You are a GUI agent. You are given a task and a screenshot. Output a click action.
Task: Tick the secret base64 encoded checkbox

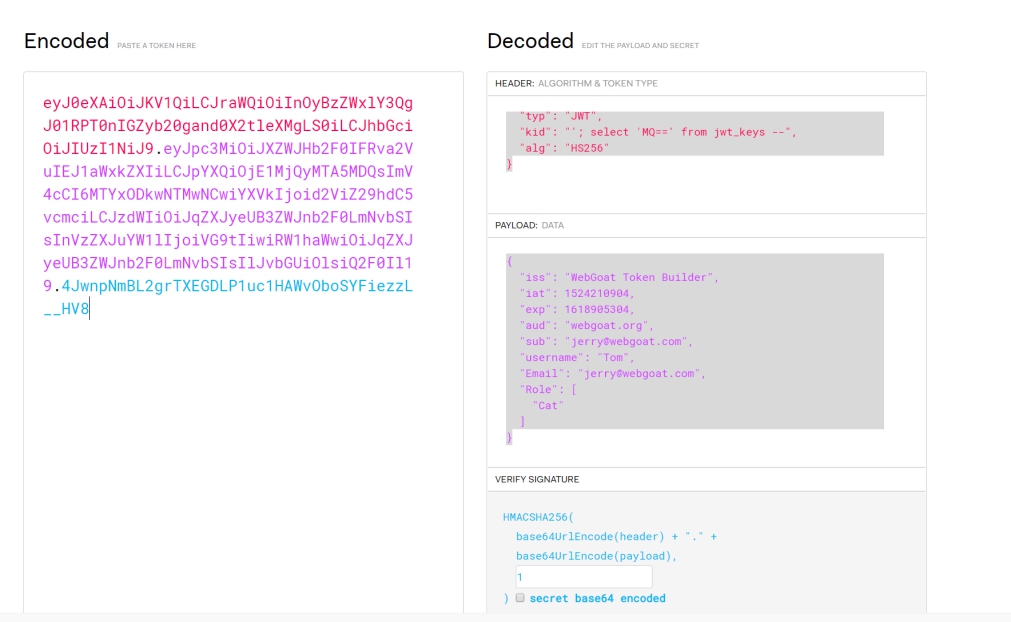520,598
